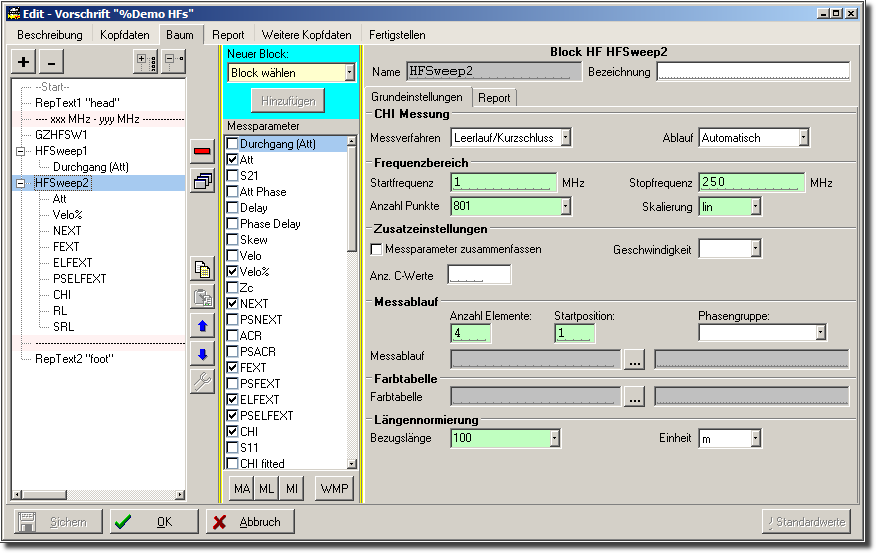This screenshot has height=553, width=877.
Task: Enable the S21 measurement parameter checkbox
Action: click(x=233, y=176)
